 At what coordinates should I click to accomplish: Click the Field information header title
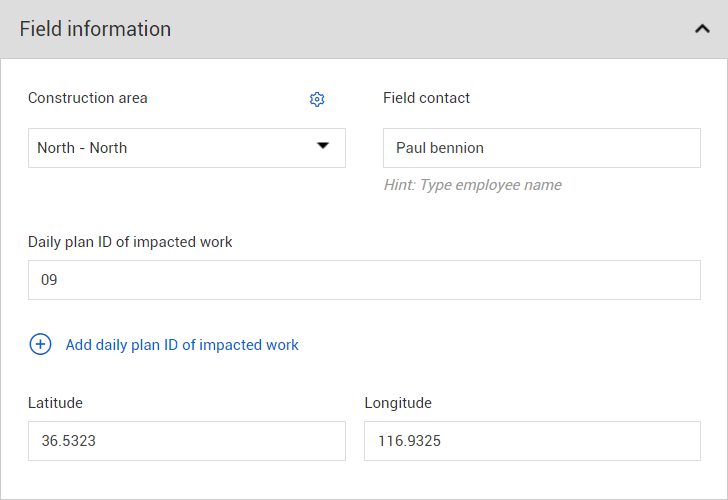pos(95,29)
